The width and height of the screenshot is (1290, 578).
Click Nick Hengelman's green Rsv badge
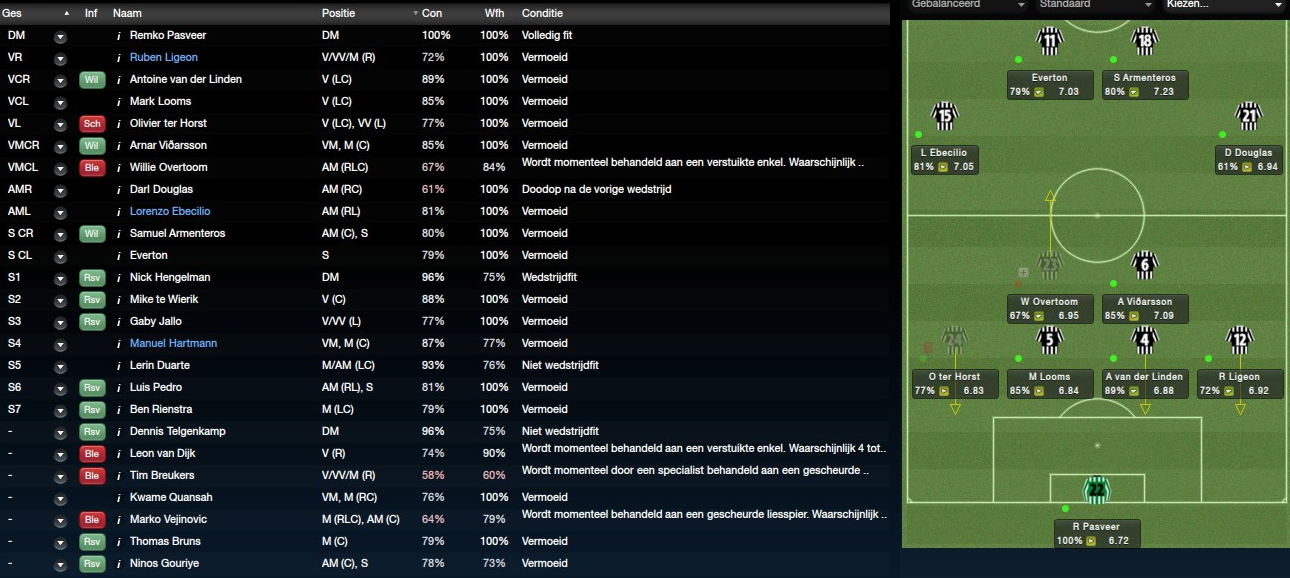(x=92, y=277)
